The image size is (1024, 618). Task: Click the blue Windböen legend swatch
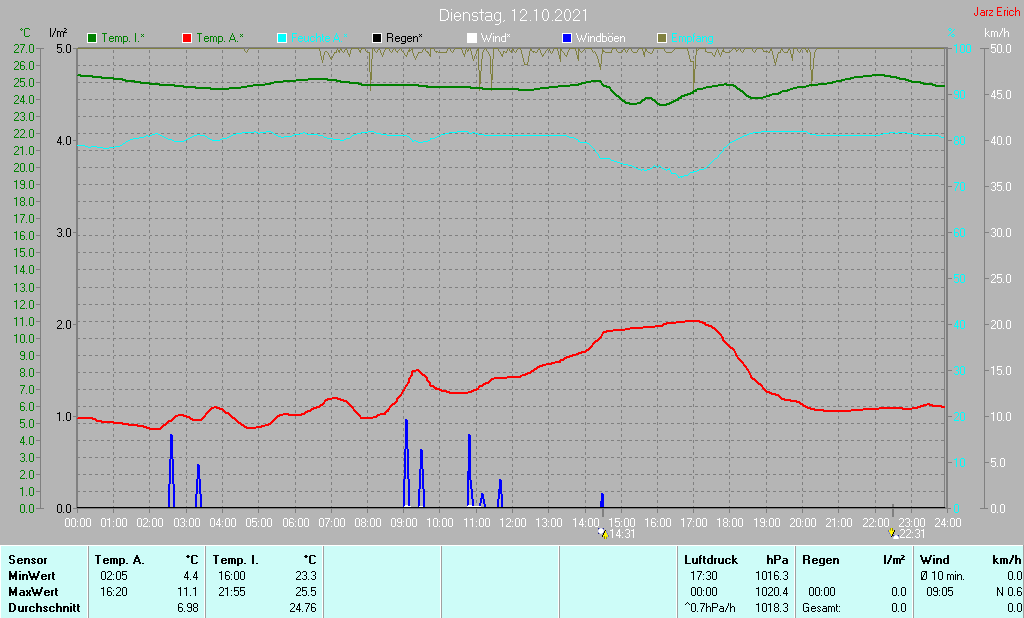tap(567, 38)
